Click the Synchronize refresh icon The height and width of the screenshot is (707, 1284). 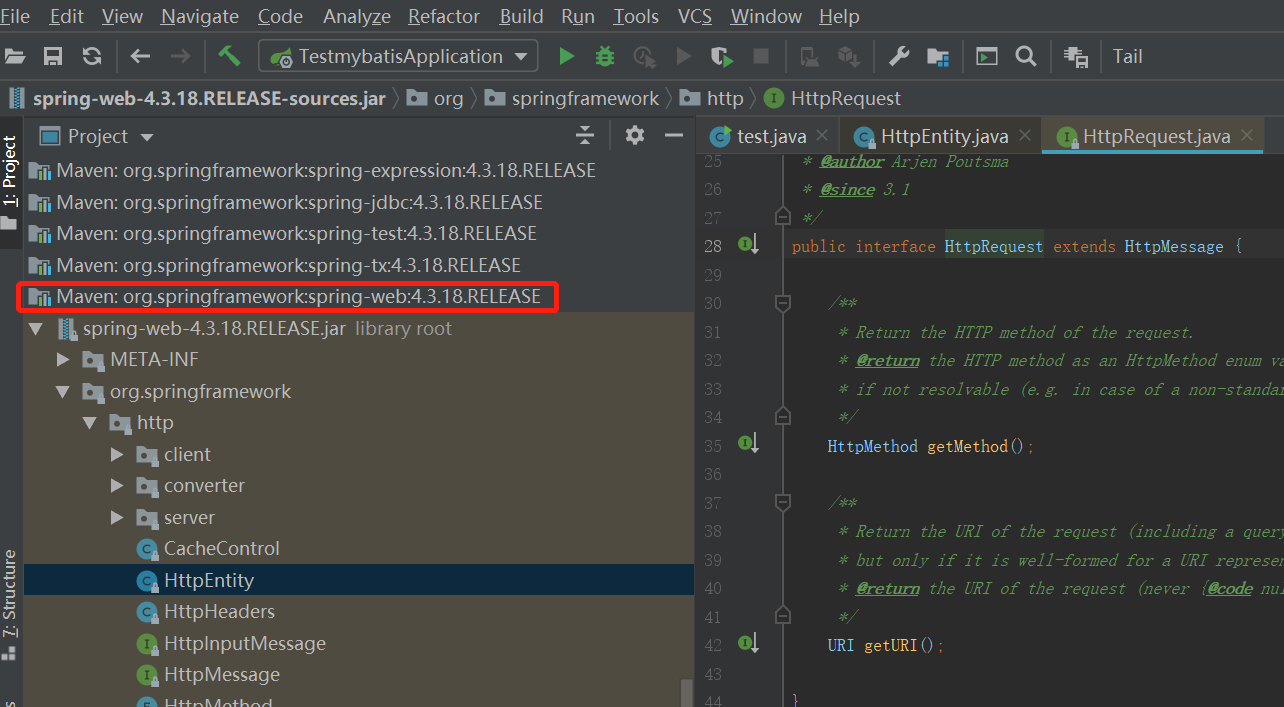pyautogui.click(x=92, y=56)
